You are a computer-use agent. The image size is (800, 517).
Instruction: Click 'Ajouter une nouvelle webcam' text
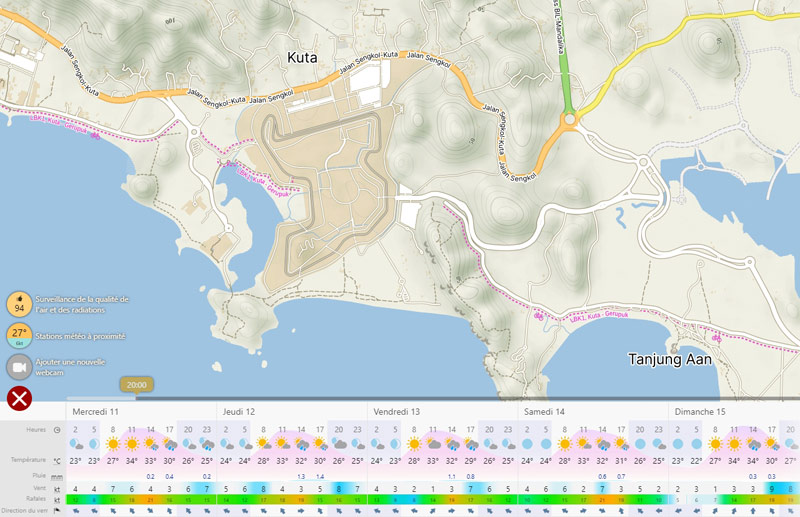click(70, 366)
